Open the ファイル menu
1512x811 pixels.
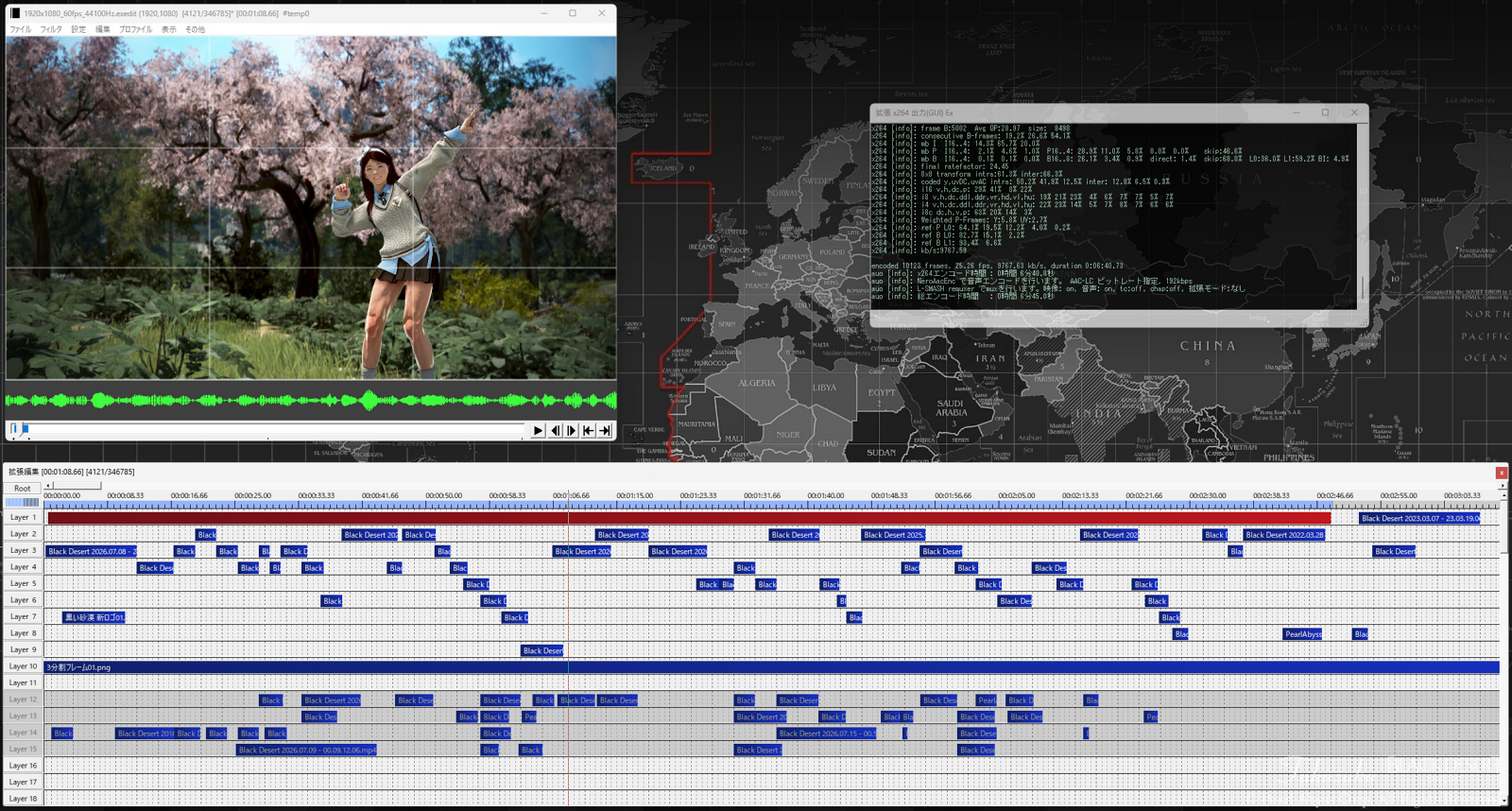[x=20, y=29]
